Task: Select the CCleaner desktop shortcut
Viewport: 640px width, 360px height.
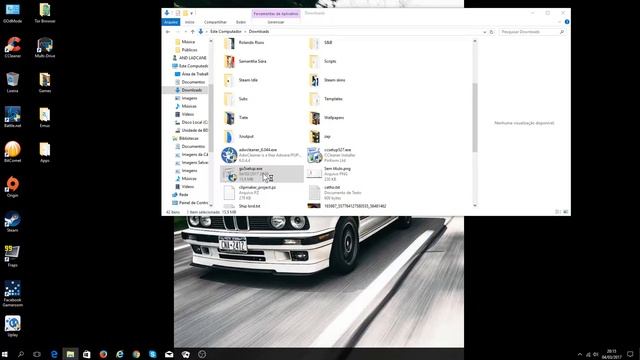Action: point(12,47)
